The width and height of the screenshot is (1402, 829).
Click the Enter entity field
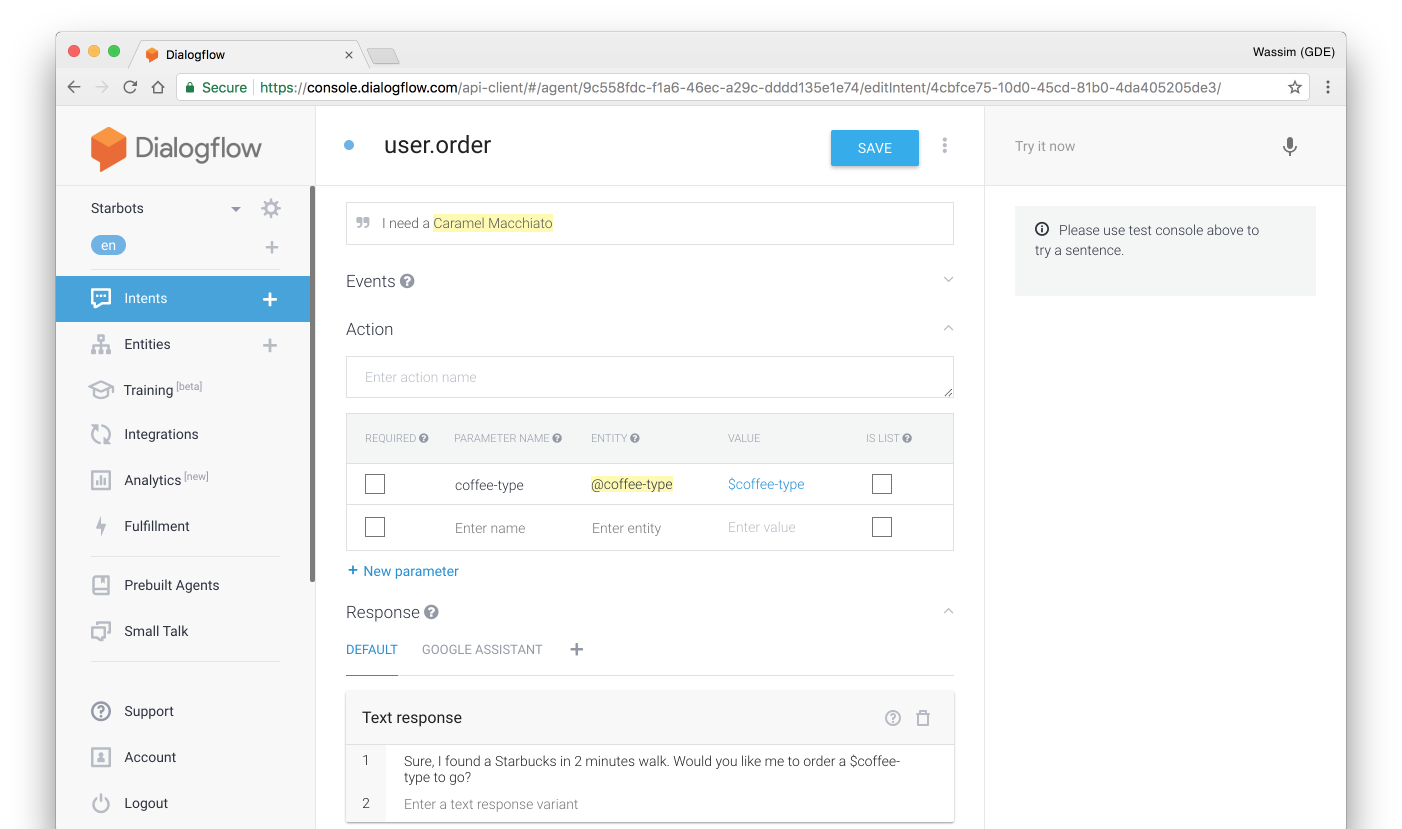(627, 528)
